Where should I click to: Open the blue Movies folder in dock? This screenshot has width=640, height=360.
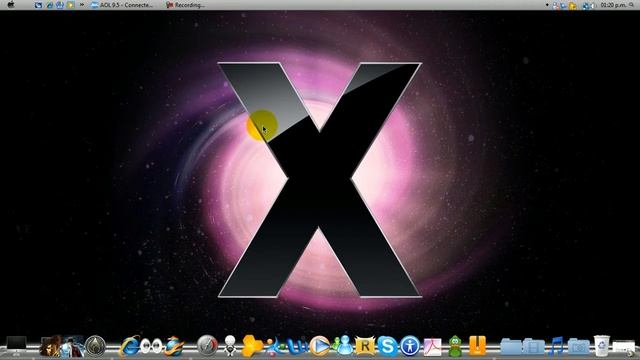pos(533,347)
